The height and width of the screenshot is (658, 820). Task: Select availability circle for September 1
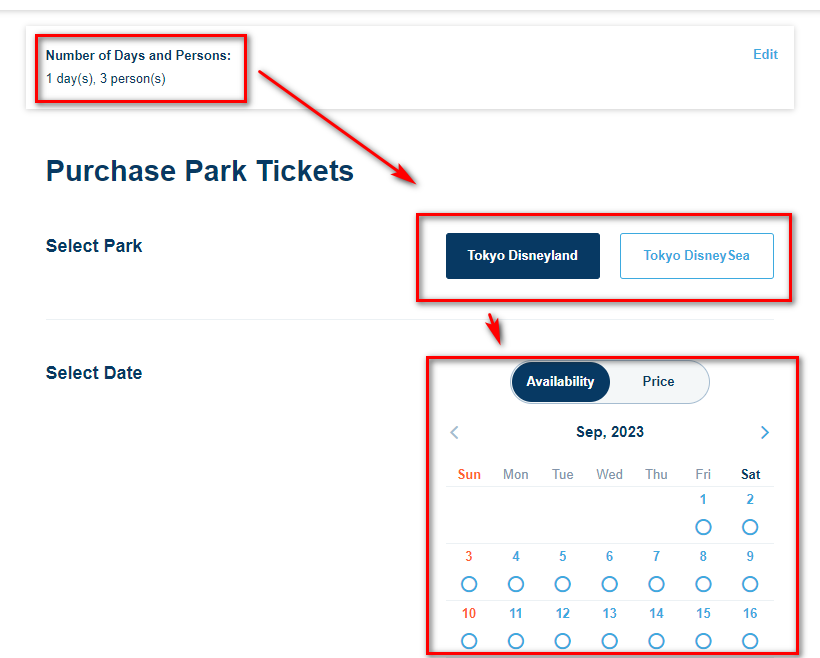pyautogui.click(x=703, y=527)
